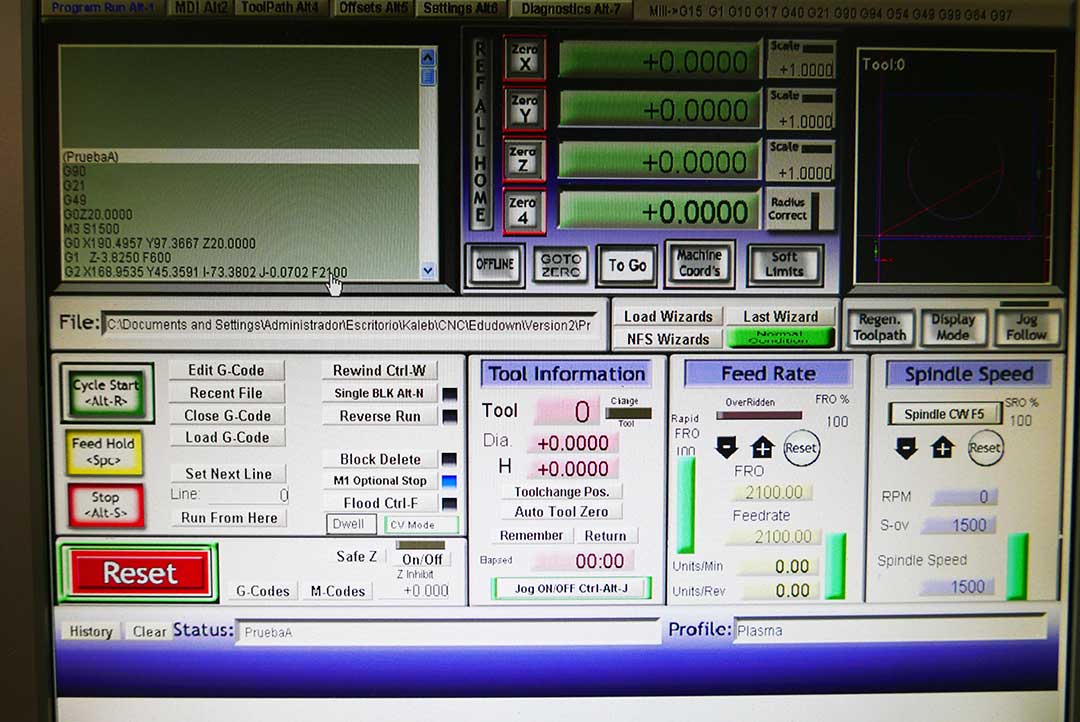Open Recent File list
1080x722 pixels.
tap(227, 393)
